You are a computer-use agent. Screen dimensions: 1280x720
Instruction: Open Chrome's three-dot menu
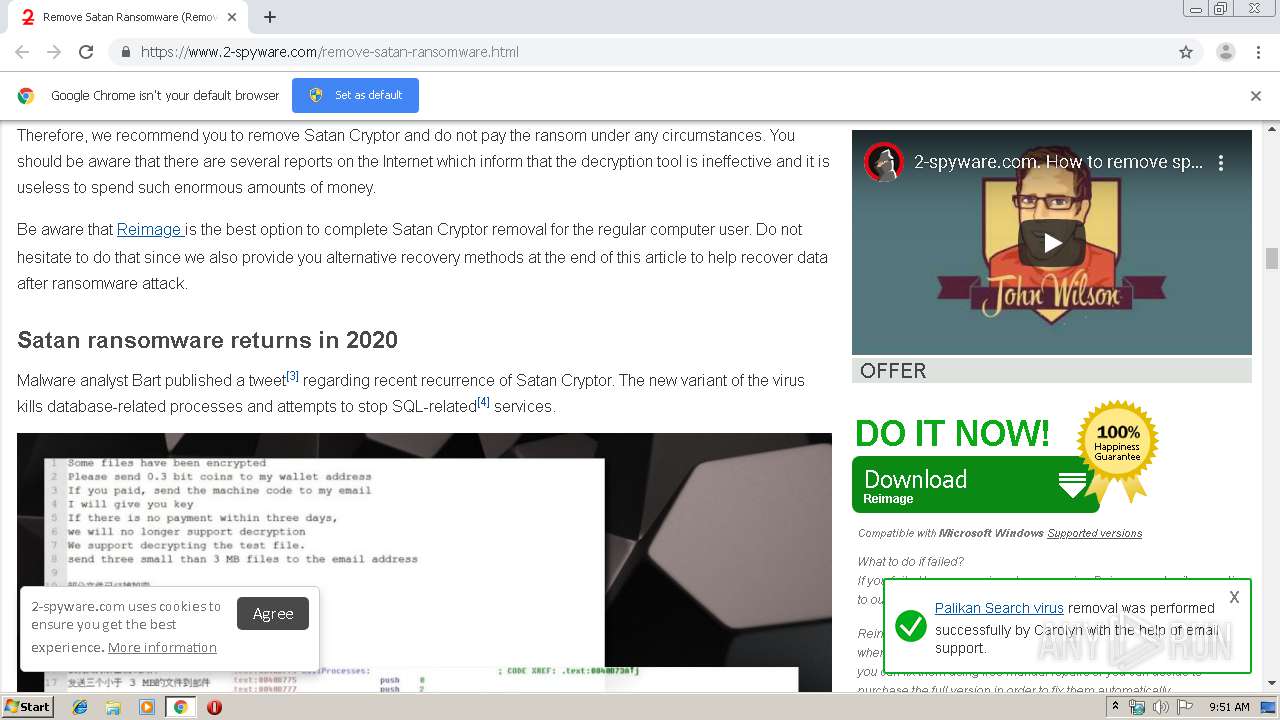click(1258, 52)
